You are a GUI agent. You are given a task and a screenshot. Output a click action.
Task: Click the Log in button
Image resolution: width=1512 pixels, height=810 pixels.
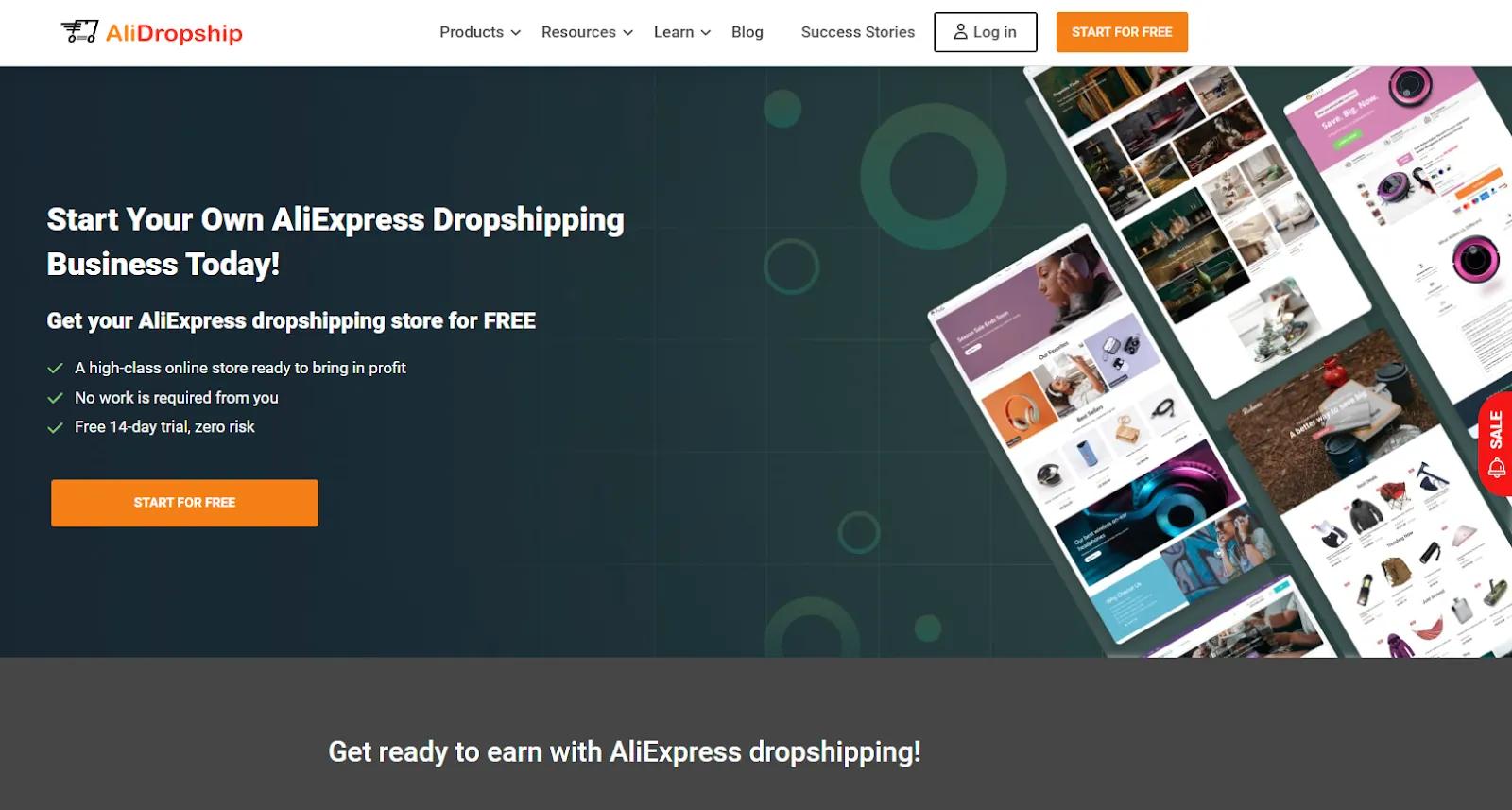(986, 32)
